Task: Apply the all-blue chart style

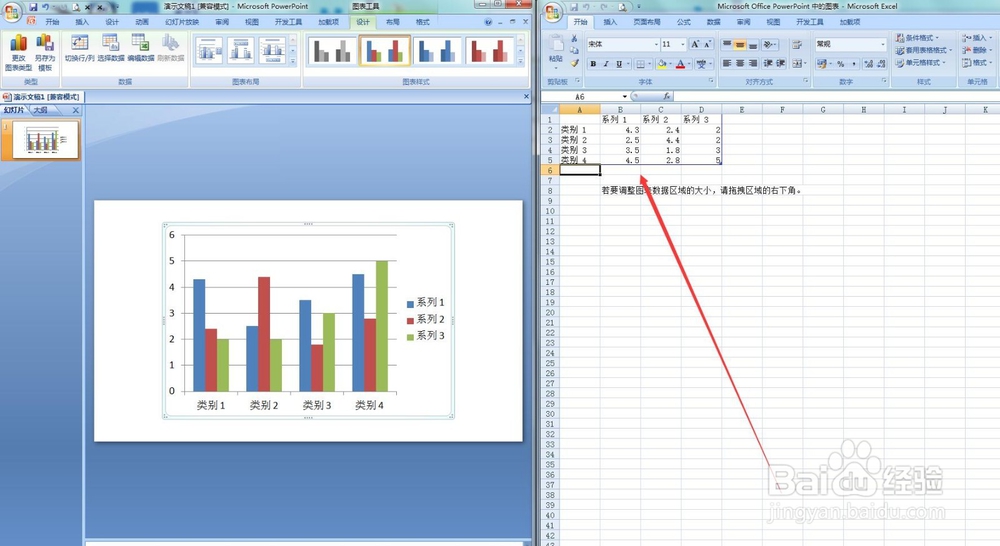Action: click(x=437, y=51)
